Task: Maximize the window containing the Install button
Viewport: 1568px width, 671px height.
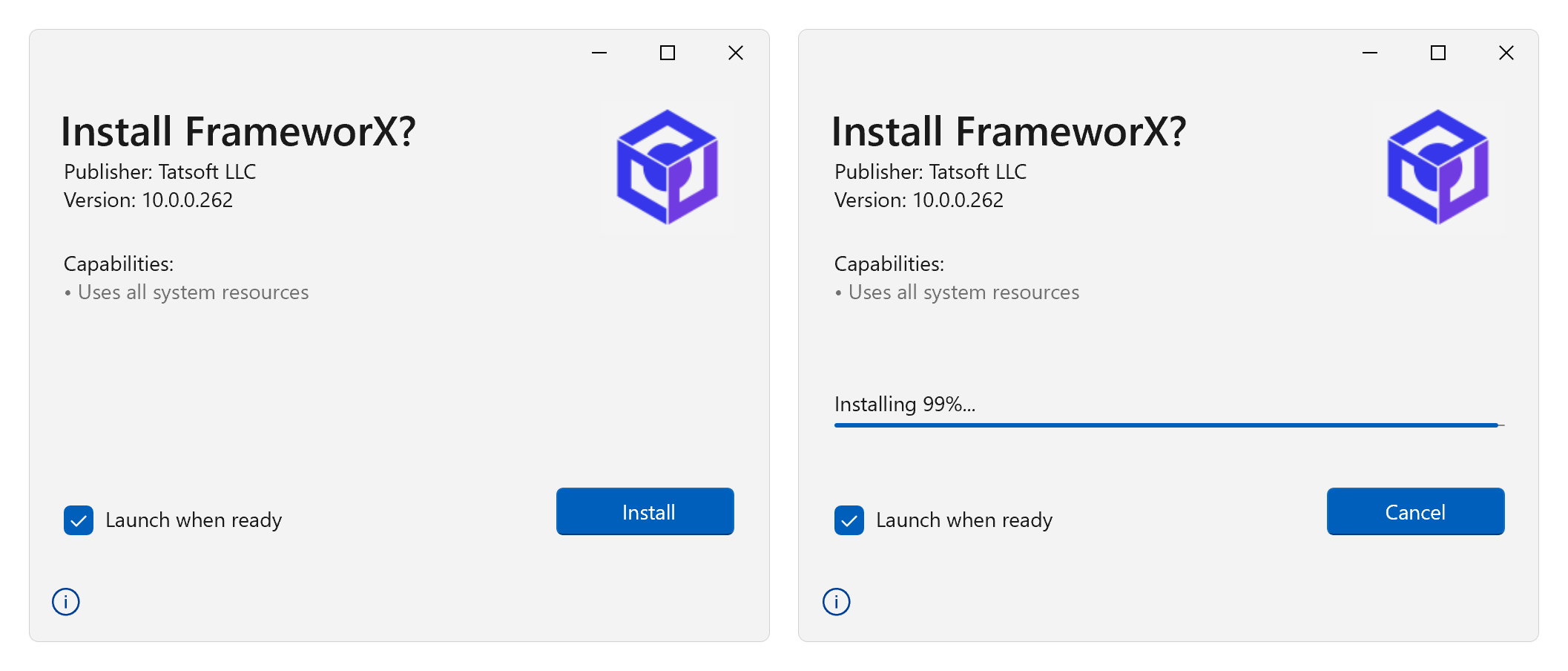Action: (668, 53)
